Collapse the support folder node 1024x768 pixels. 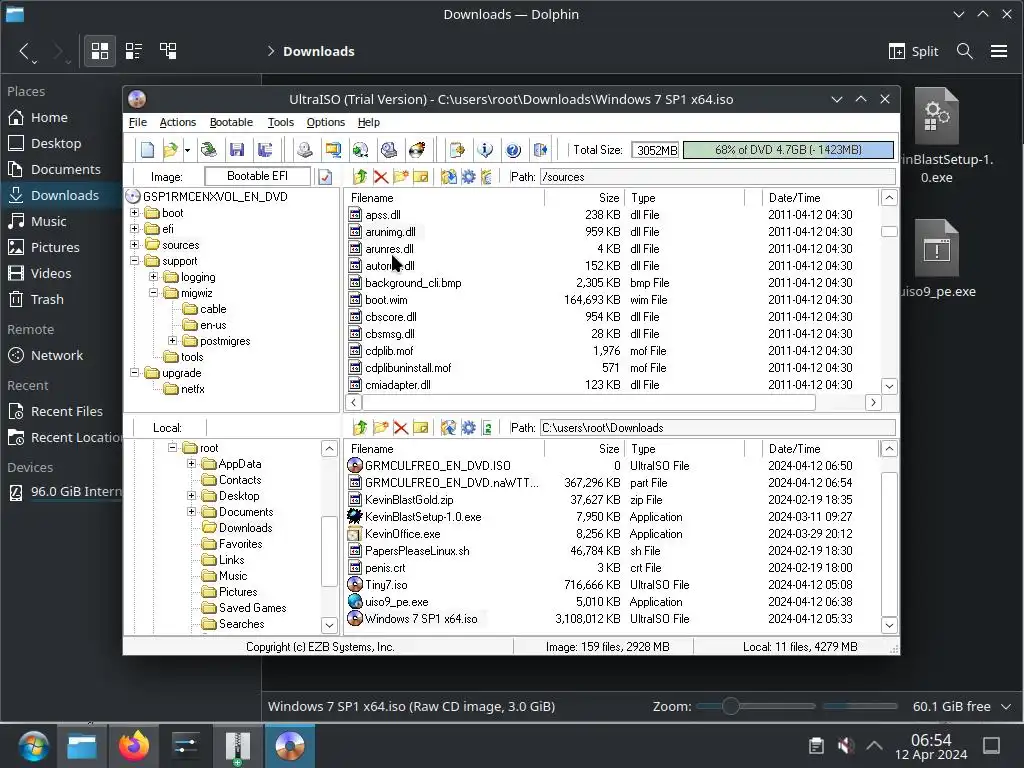click(x=134, y=261)
